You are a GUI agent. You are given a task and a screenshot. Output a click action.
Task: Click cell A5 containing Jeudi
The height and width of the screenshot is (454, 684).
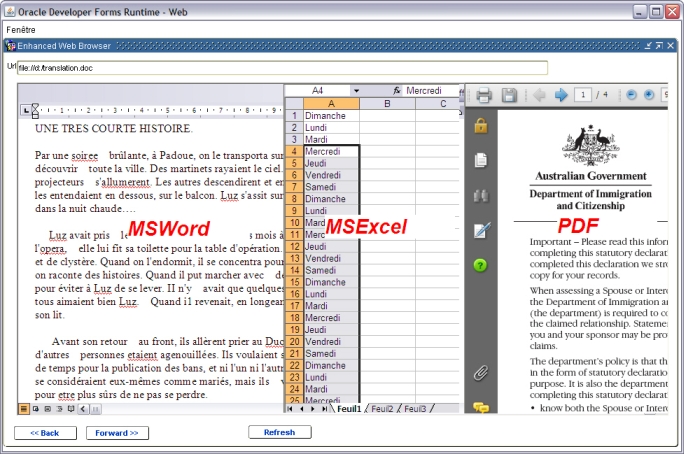[x=332, y=163]
